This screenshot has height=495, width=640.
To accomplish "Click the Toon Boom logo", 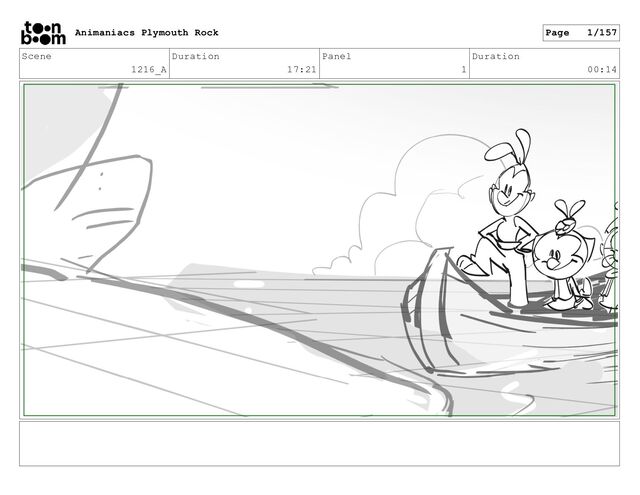I will (43, 33).
